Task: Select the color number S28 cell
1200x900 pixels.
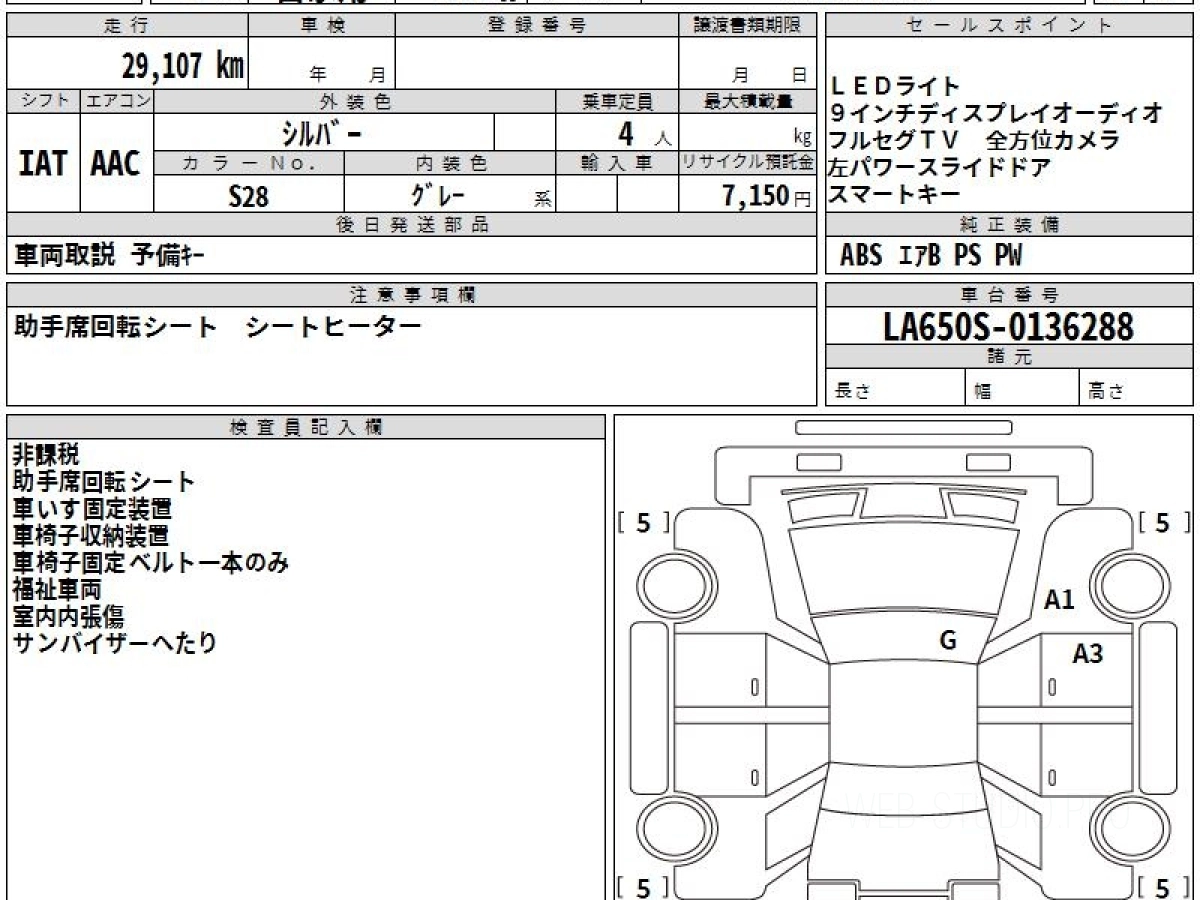Action: [x=249, y=196]
